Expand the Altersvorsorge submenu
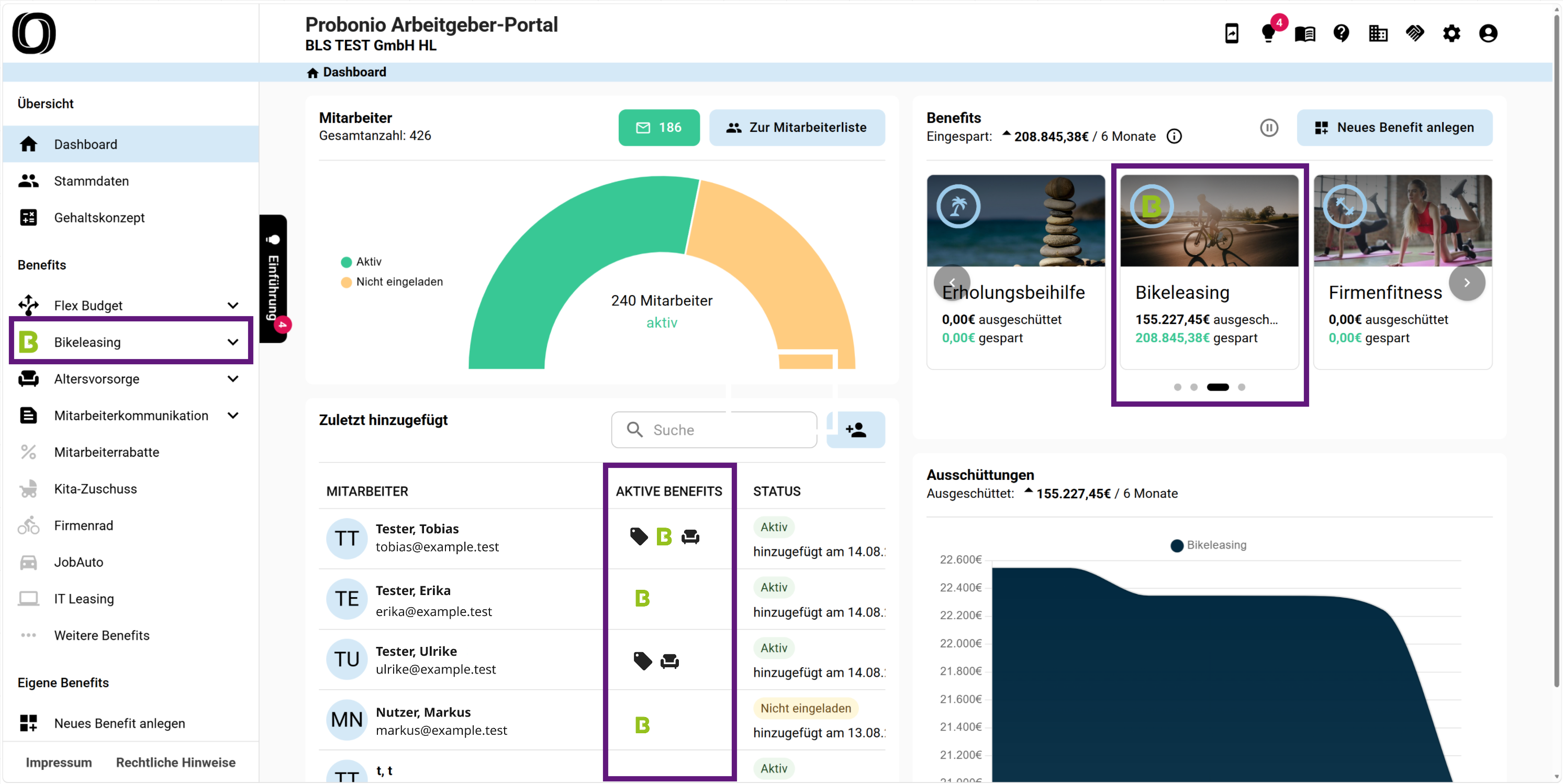 (233, 378)
